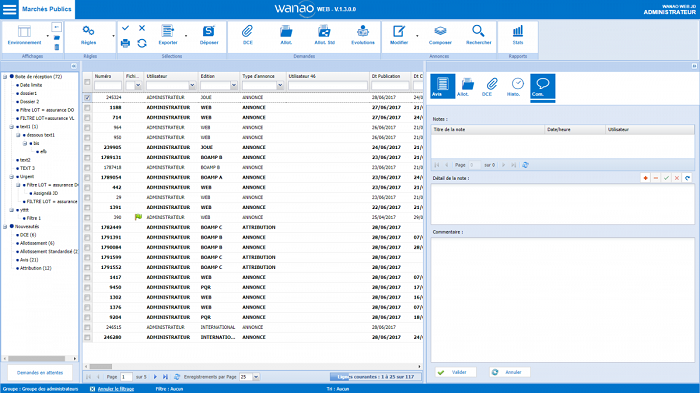Cancel note with the red X icon
700x393 pixels.
(x=677, y=178)
